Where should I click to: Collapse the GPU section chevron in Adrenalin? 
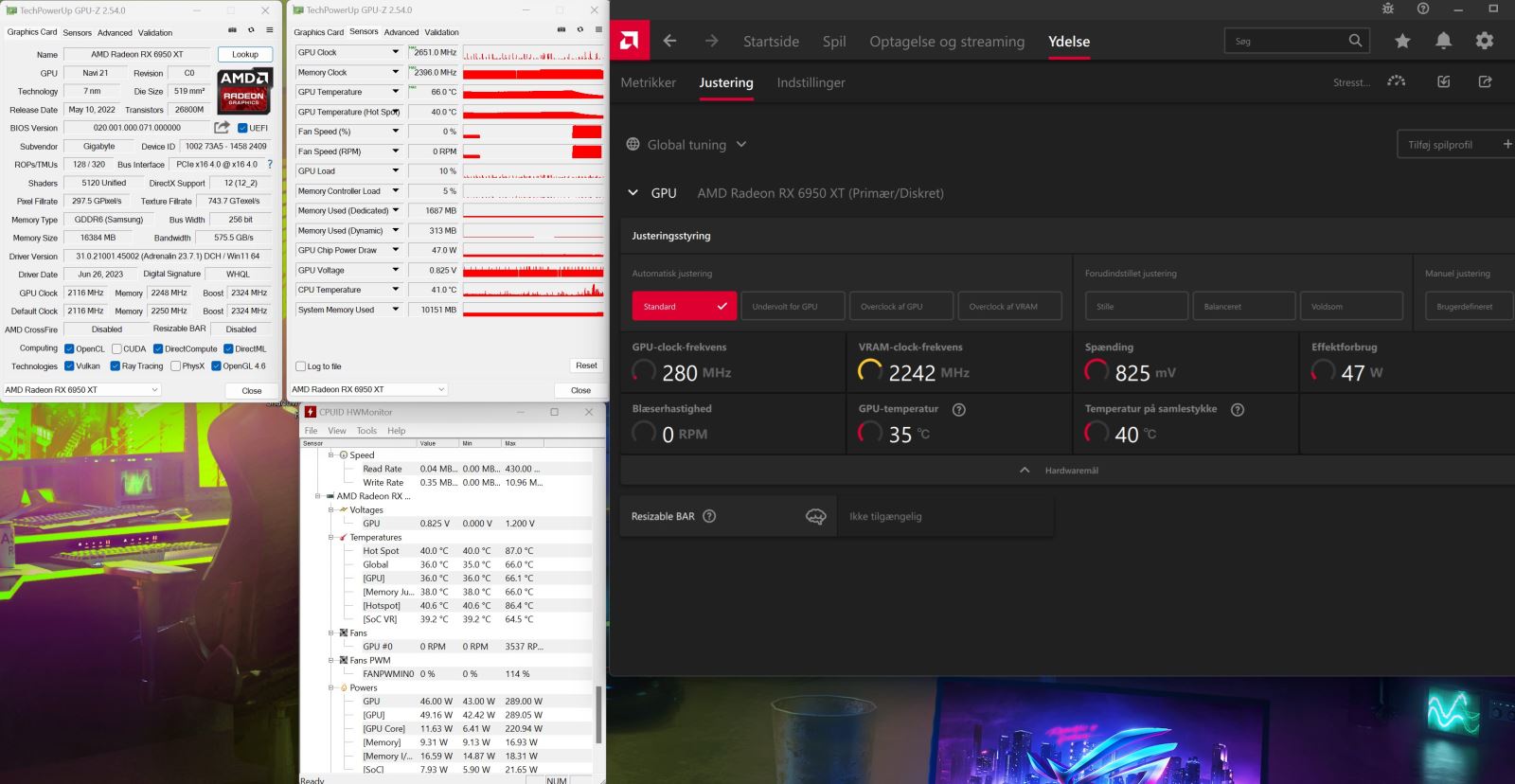pos(633,192)
